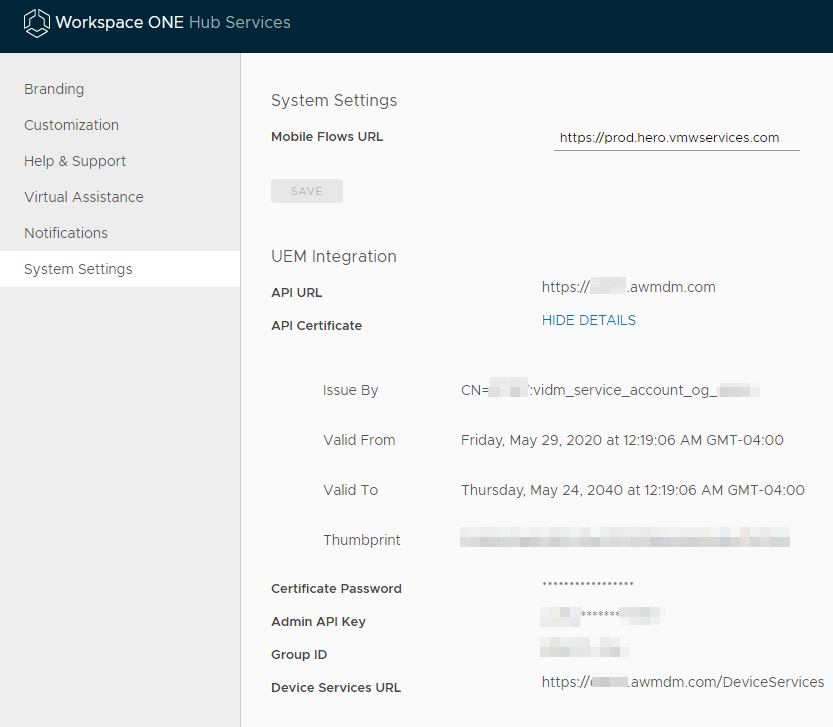Click the blurred Group ID value
The height and width of the screenshot is (727, 833).
[584, 648]
